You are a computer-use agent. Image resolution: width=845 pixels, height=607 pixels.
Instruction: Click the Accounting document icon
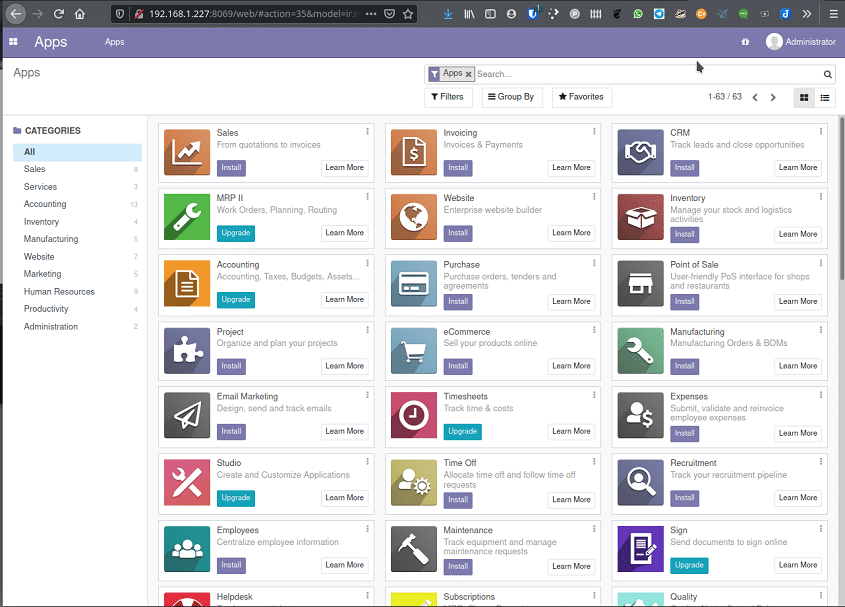point(187,284)
